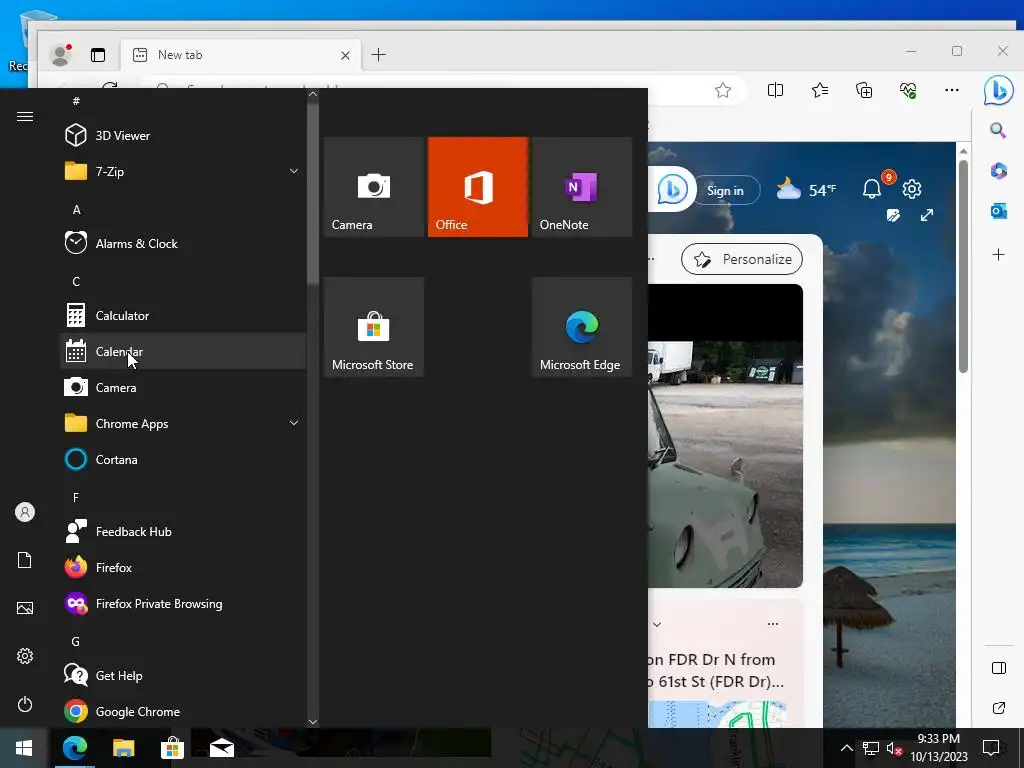The width and height of the screenshot is (1024, 768).
Task: Open Edge Favorites list icon
Action: click(820, 90)
